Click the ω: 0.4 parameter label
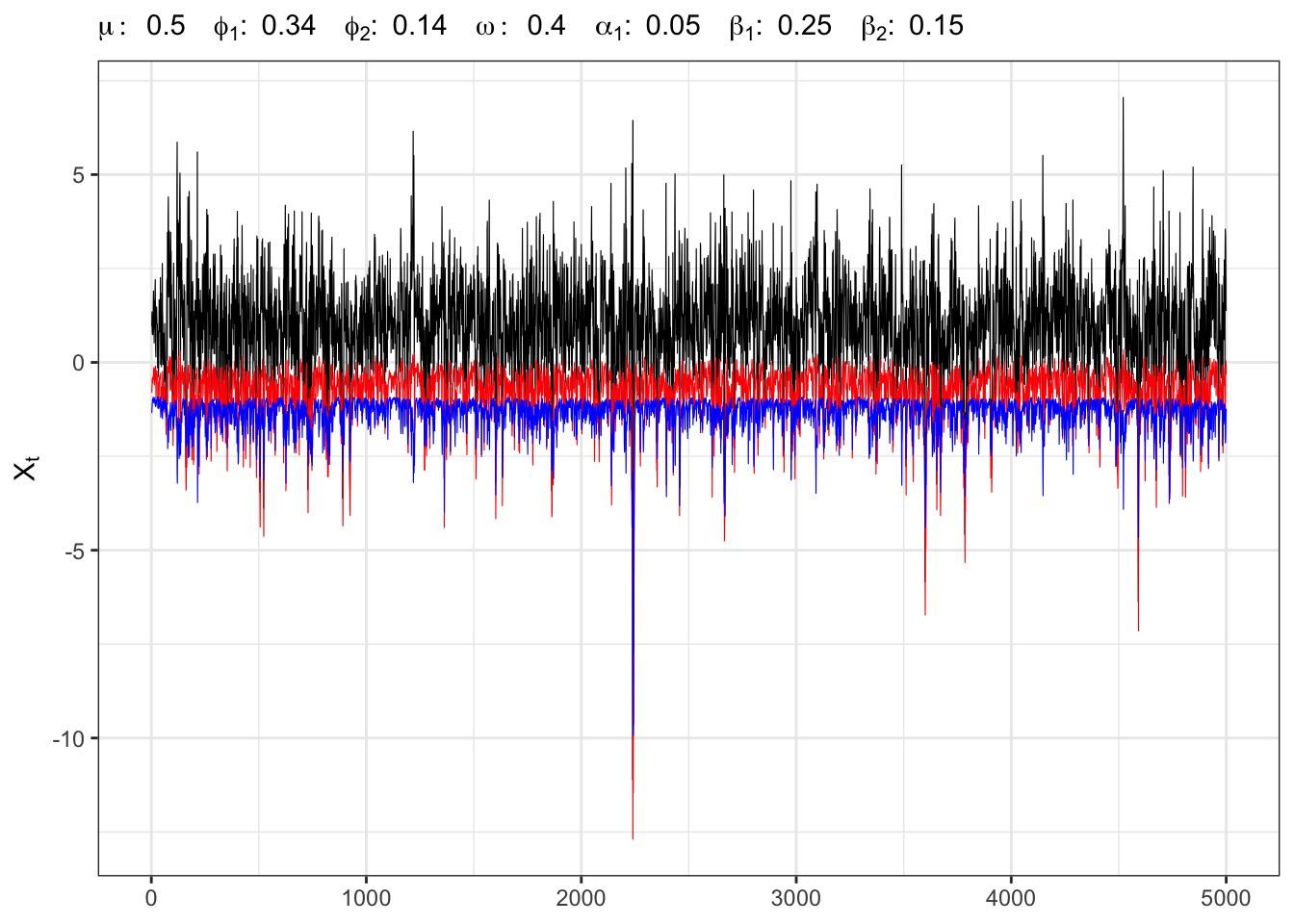Viewport: 1294px width, 924px height. 520,26
